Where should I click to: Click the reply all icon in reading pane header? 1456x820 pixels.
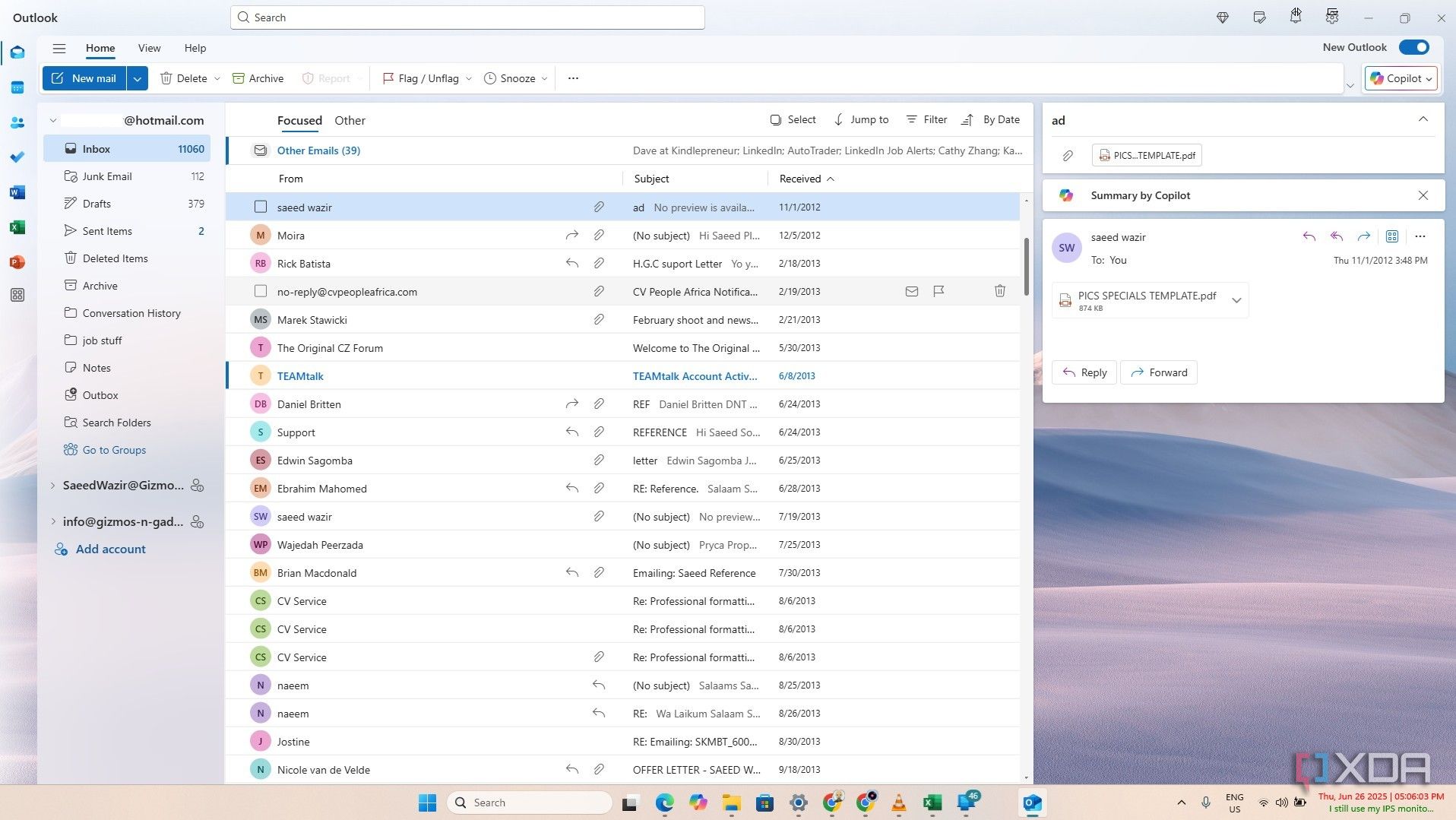coord(1336,236)
